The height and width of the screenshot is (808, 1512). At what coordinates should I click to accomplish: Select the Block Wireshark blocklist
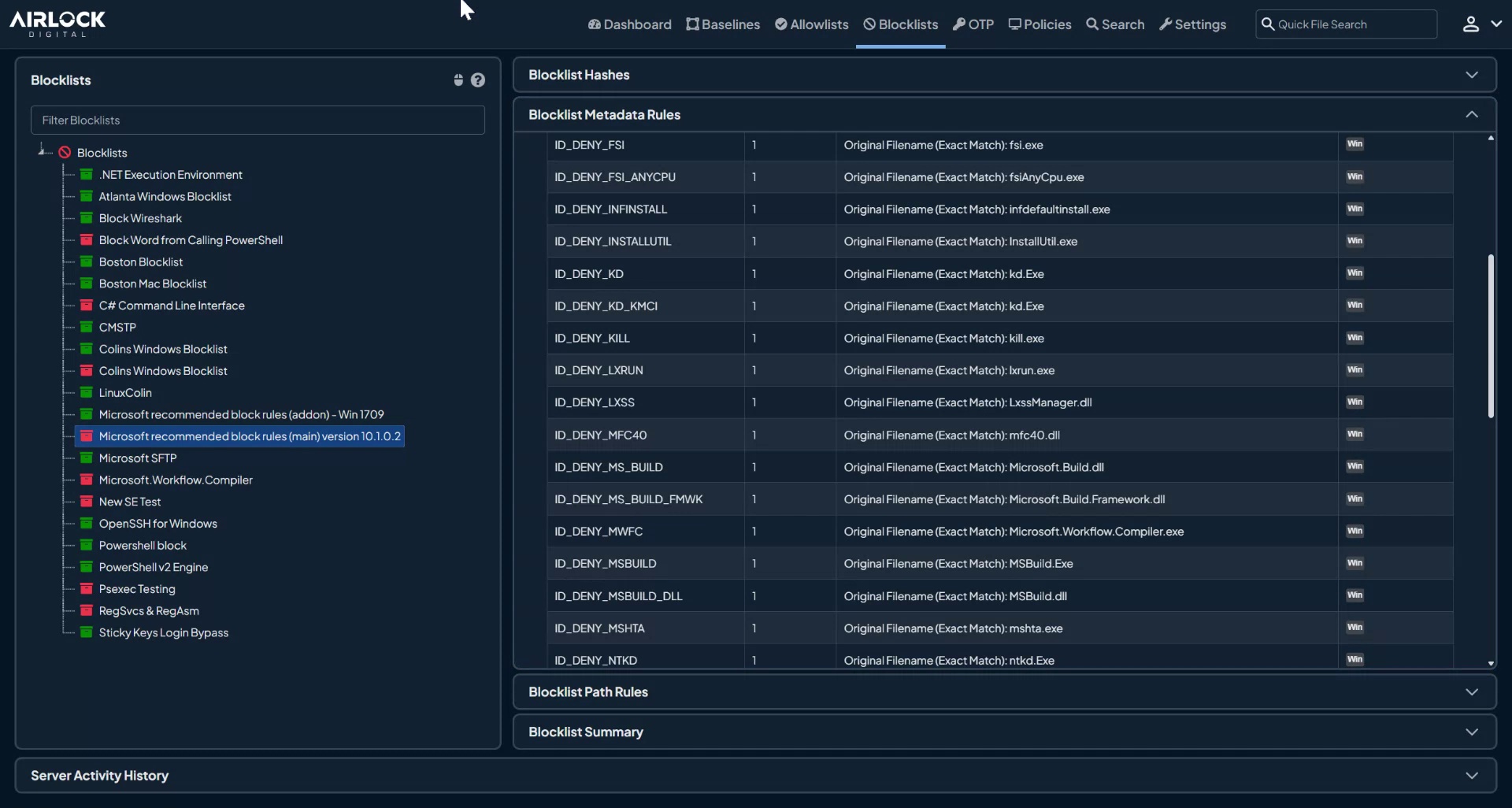click(x=140, y=218)
